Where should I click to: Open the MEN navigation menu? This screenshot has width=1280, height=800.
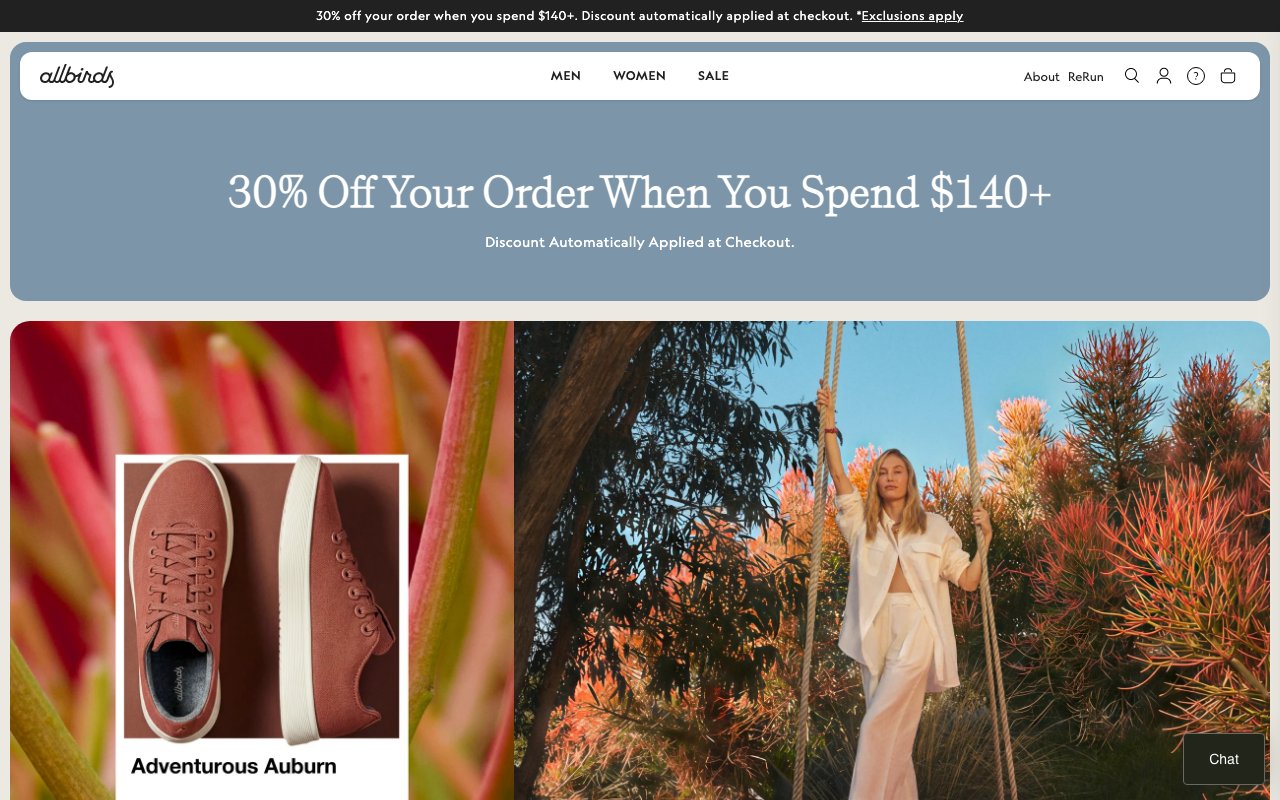(566, 76)
